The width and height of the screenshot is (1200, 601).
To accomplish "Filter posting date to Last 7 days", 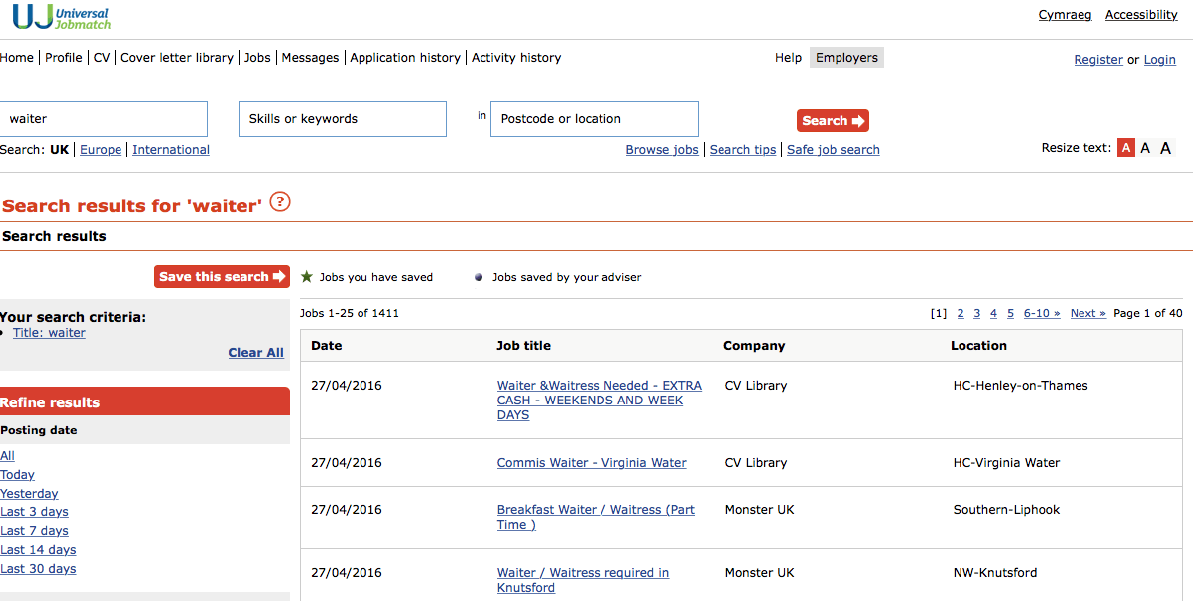I will (34, 531).
